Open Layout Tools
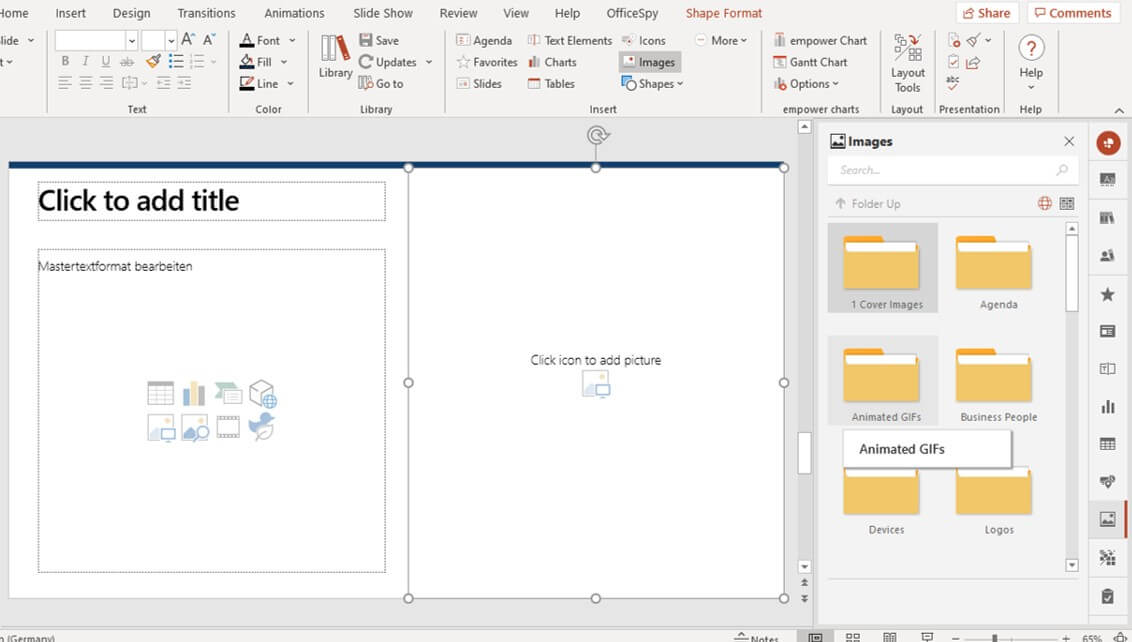 907,63
